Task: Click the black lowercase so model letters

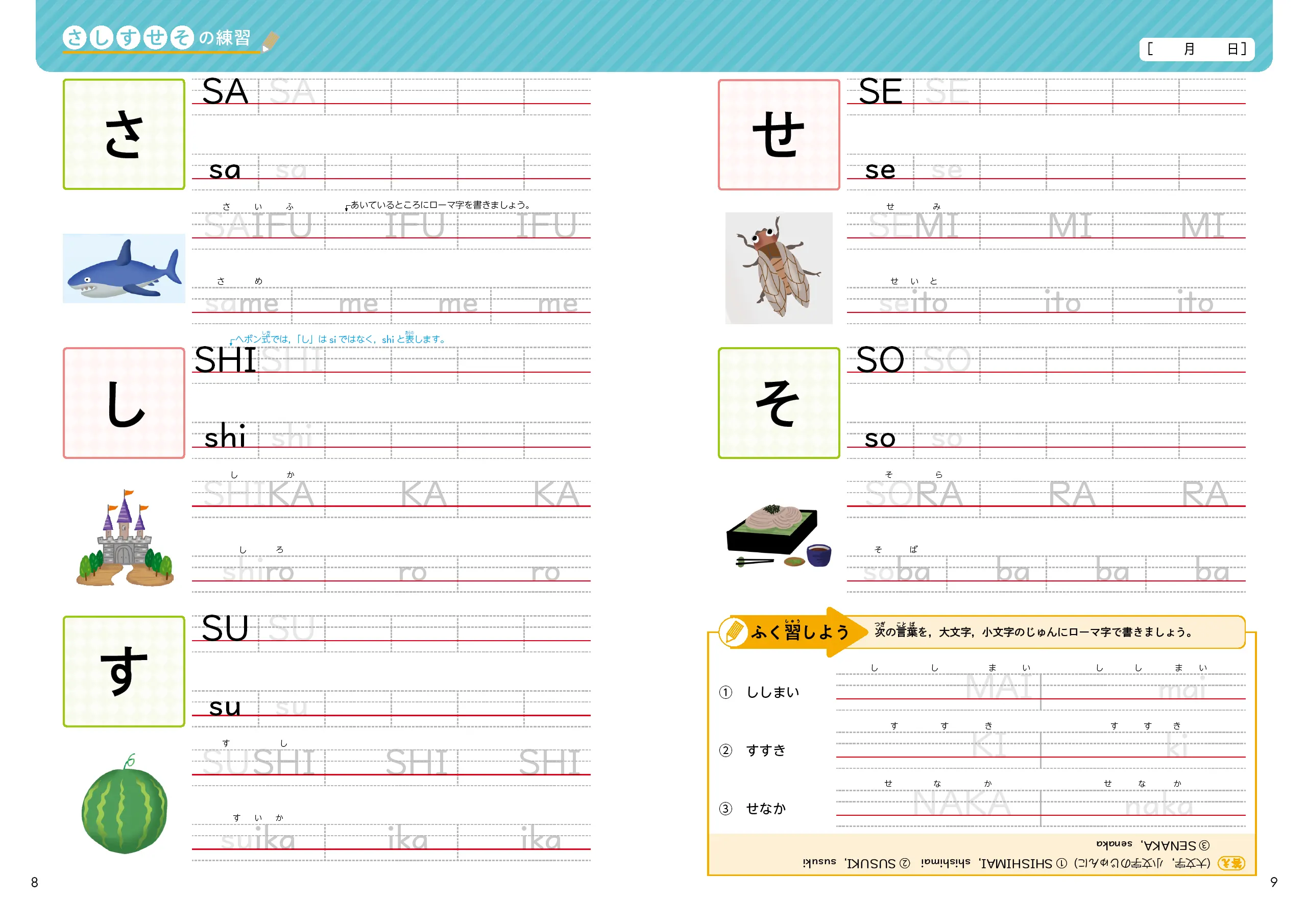Action: 881,439
